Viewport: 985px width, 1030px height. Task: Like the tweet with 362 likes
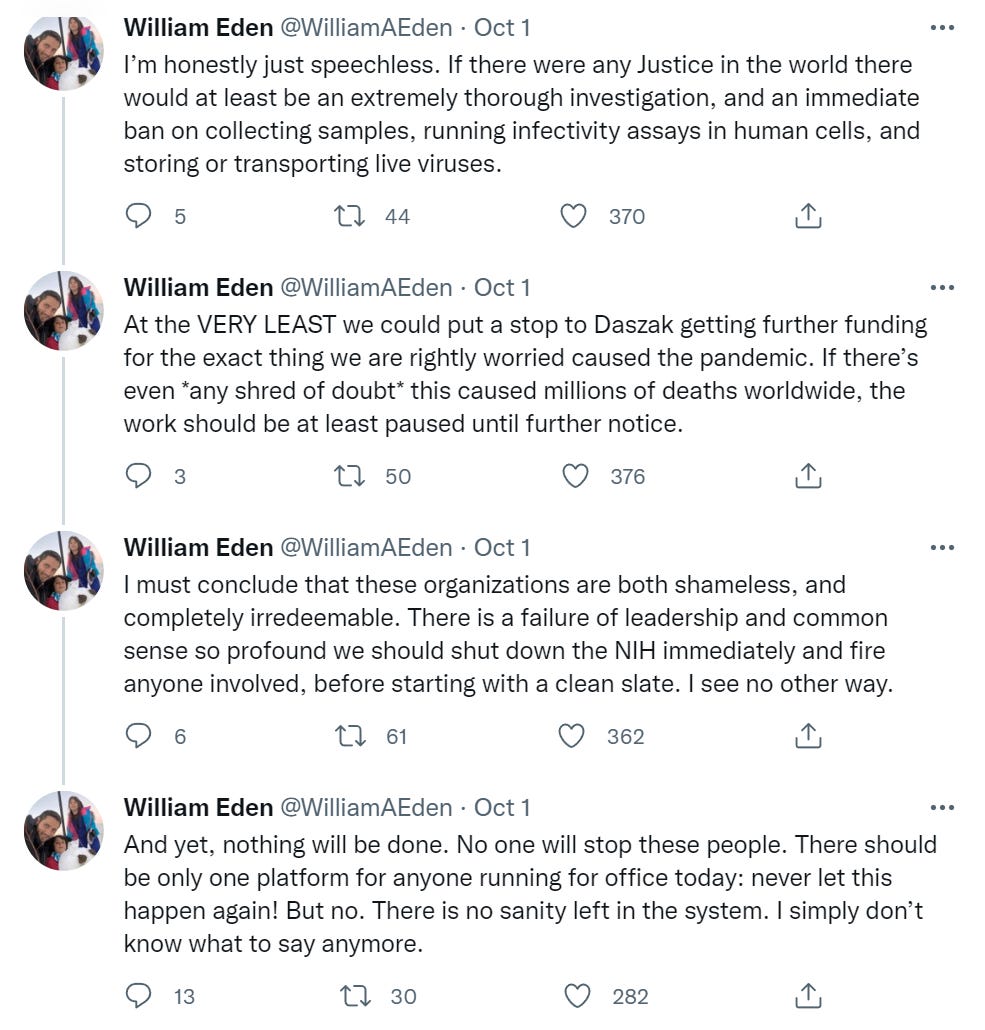[571, 736]
